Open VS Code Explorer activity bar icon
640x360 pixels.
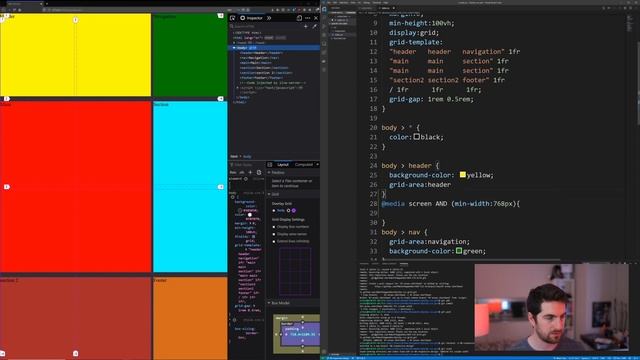coord(324,9)
